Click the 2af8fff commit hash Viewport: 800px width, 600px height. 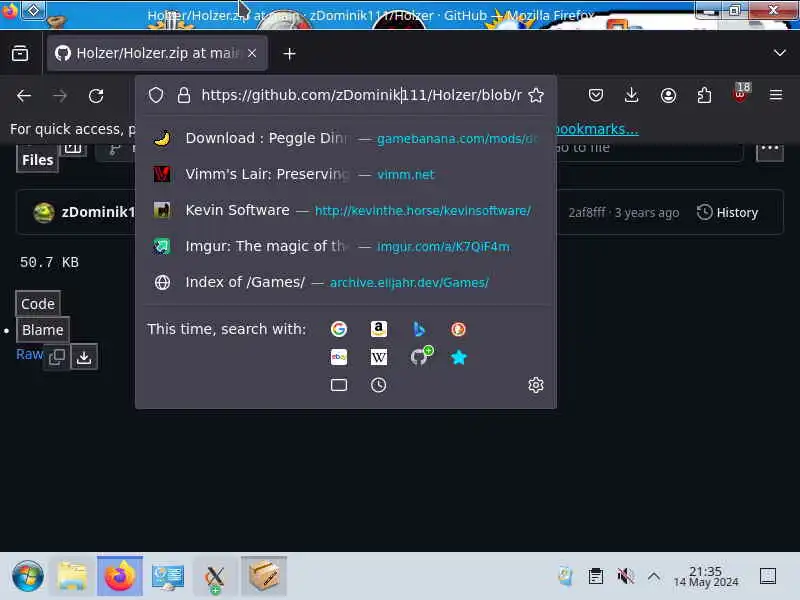tap(587, 212)
